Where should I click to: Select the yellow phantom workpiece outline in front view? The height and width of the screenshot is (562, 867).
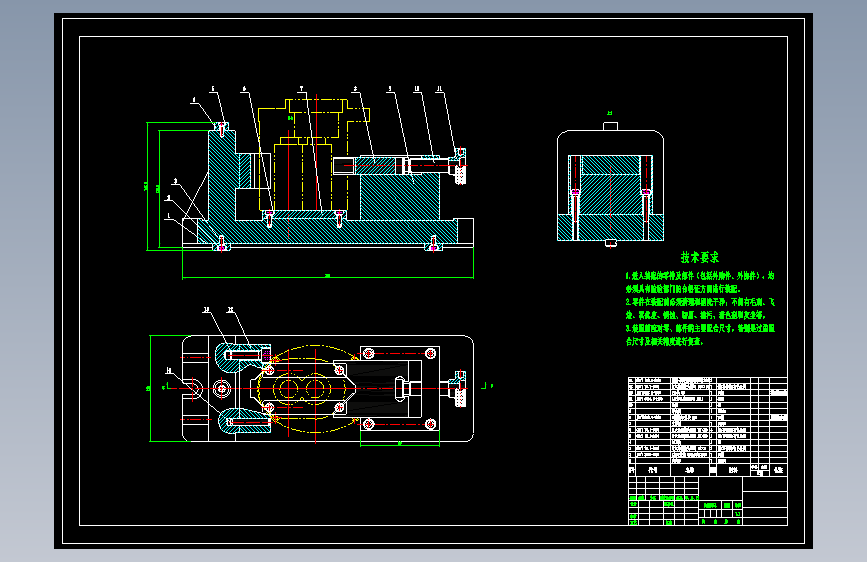314,155
